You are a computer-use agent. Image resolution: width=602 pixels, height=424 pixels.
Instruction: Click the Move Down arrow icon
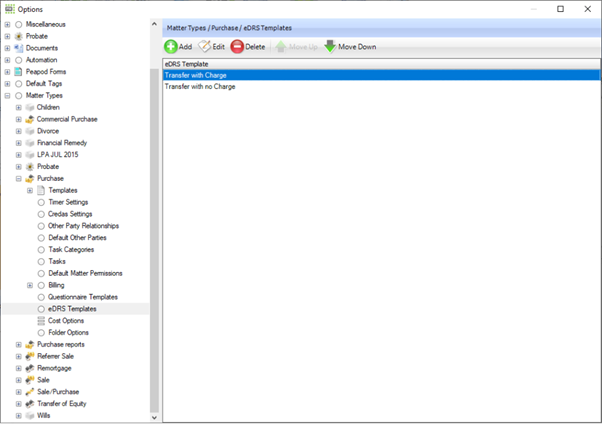(x=330, y=46)
